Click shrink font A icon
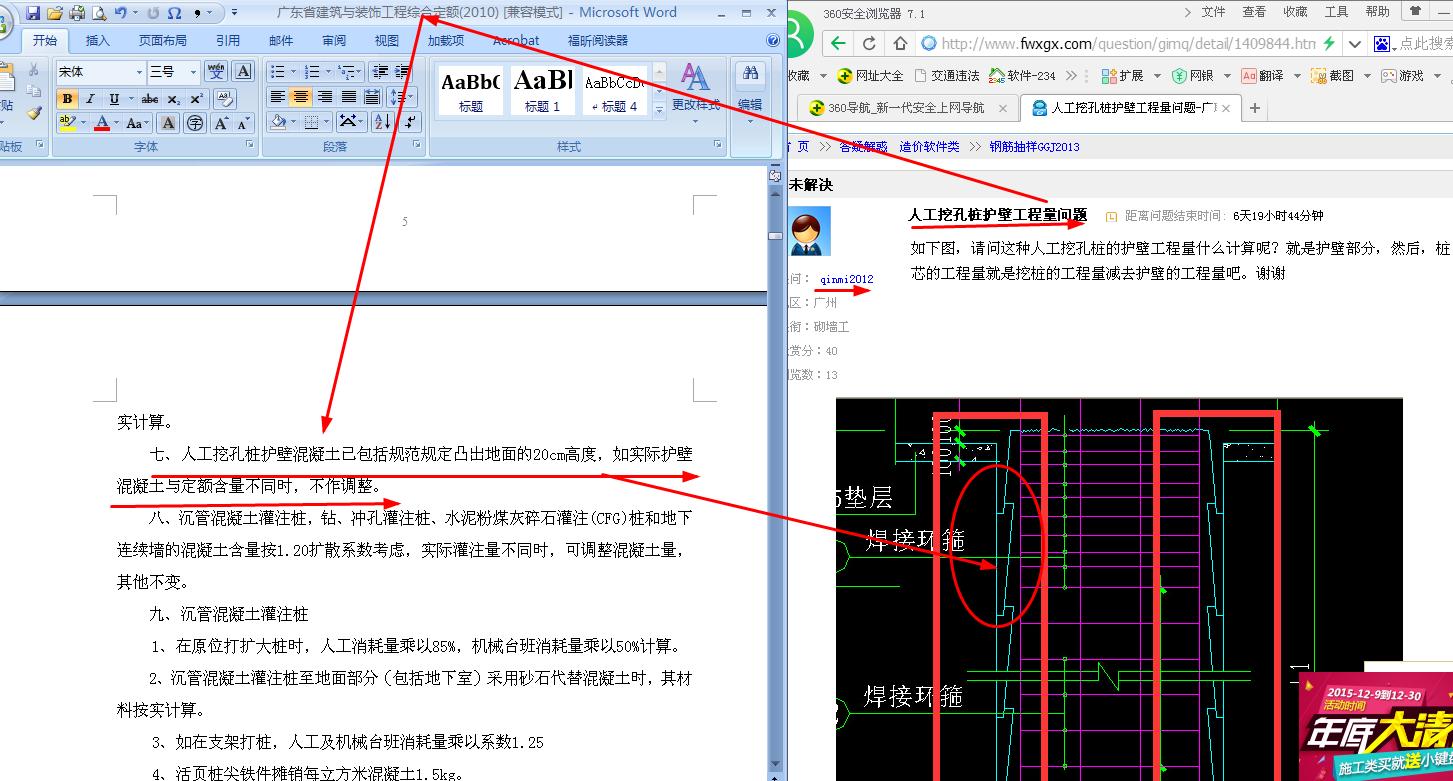Viewport: 1453px width, 781px height. point(245,123)
